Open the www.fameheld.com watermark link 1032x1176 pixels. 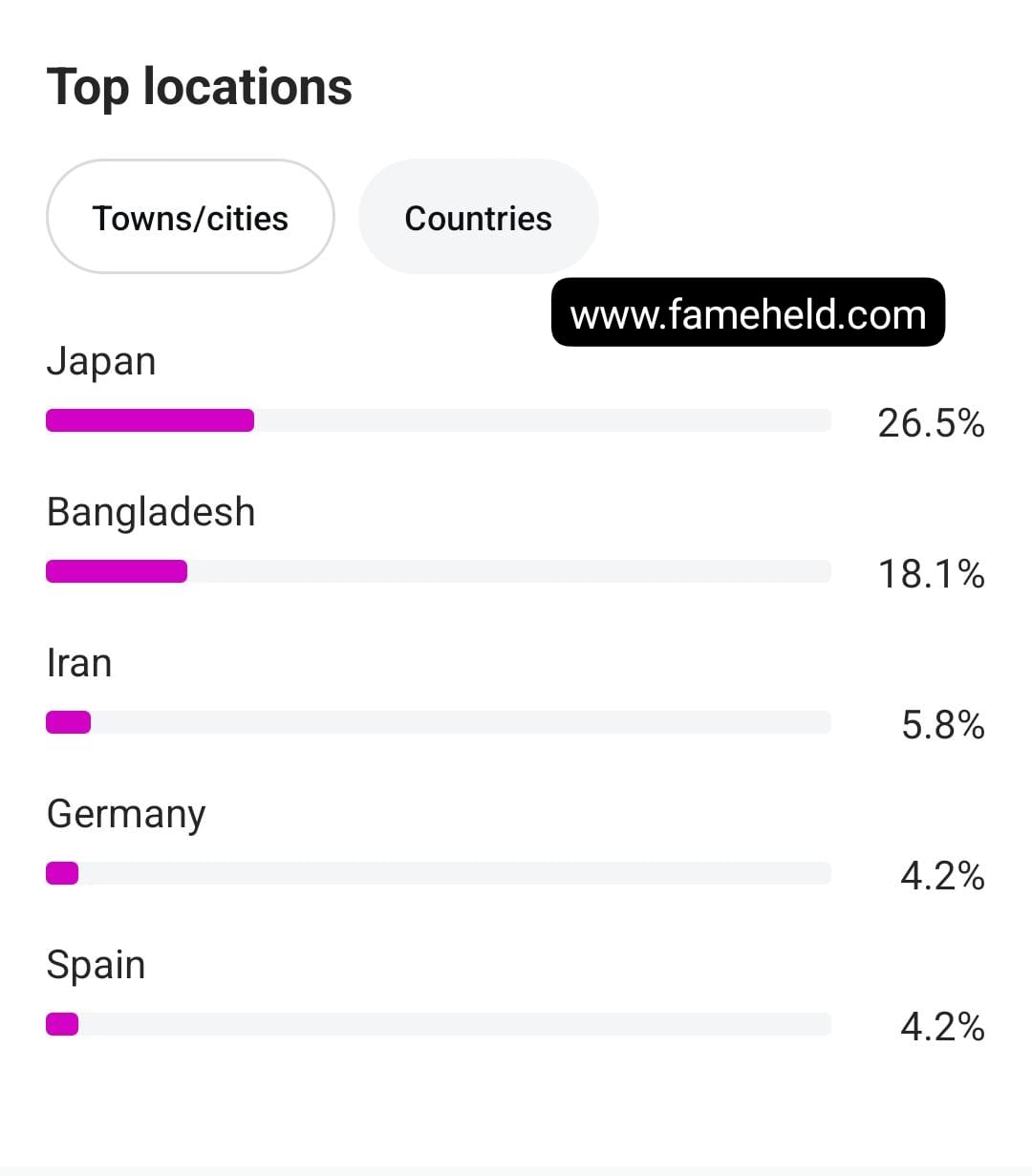[x=748, y=313]
